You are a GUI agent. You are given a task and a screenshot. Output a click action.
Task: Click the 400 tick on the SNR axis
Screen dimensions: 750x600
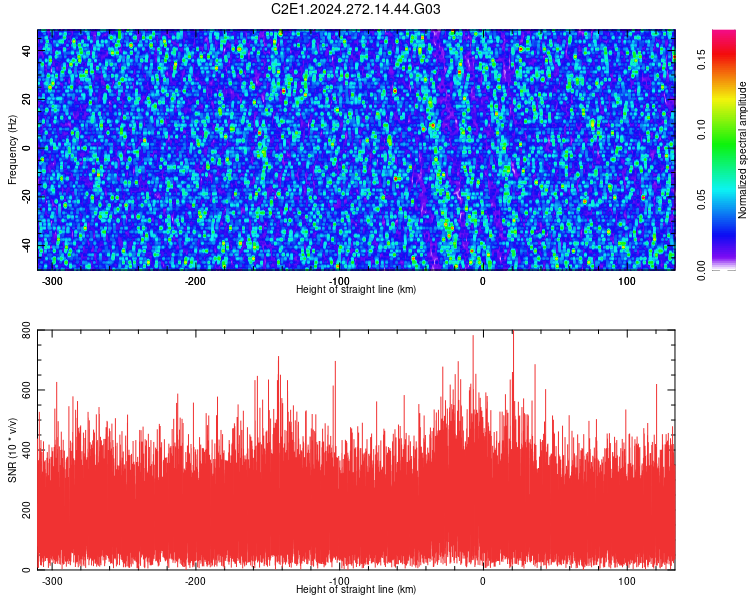tap(26, 450)
